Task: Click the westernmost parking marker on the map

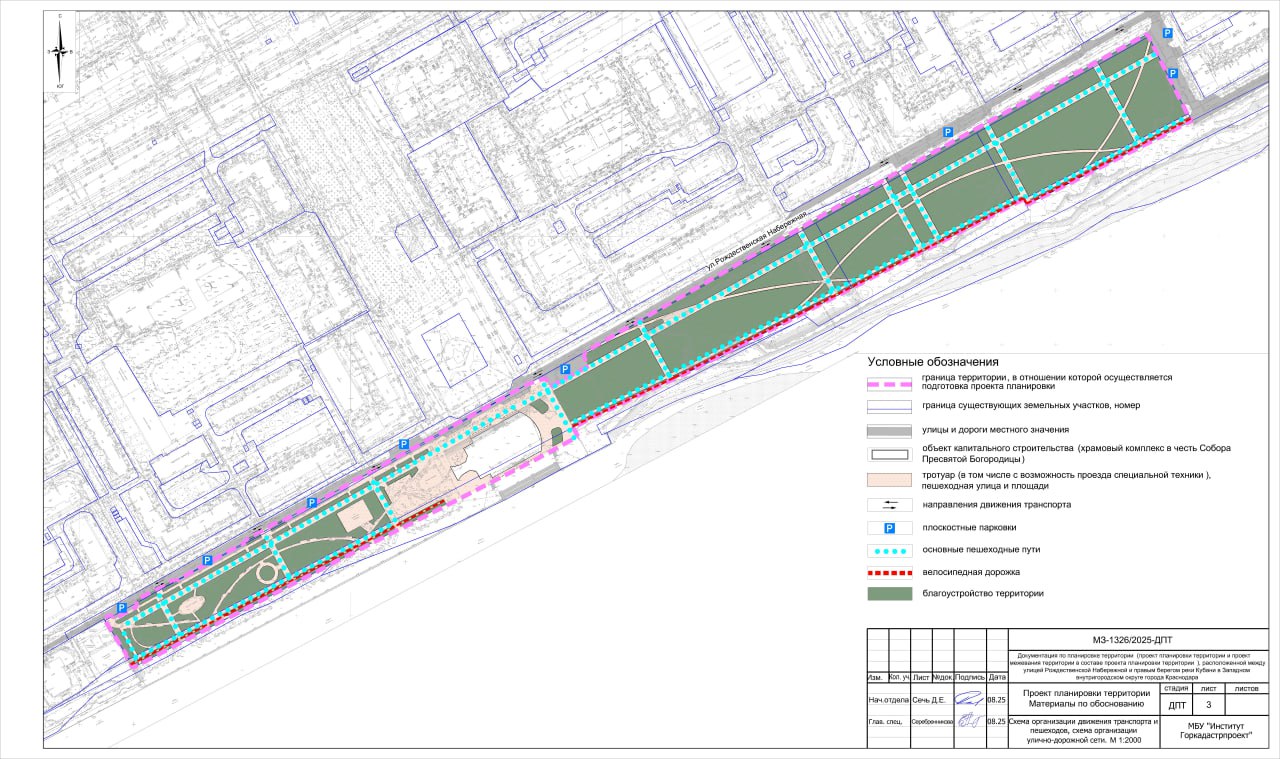Action: (122, 608)
